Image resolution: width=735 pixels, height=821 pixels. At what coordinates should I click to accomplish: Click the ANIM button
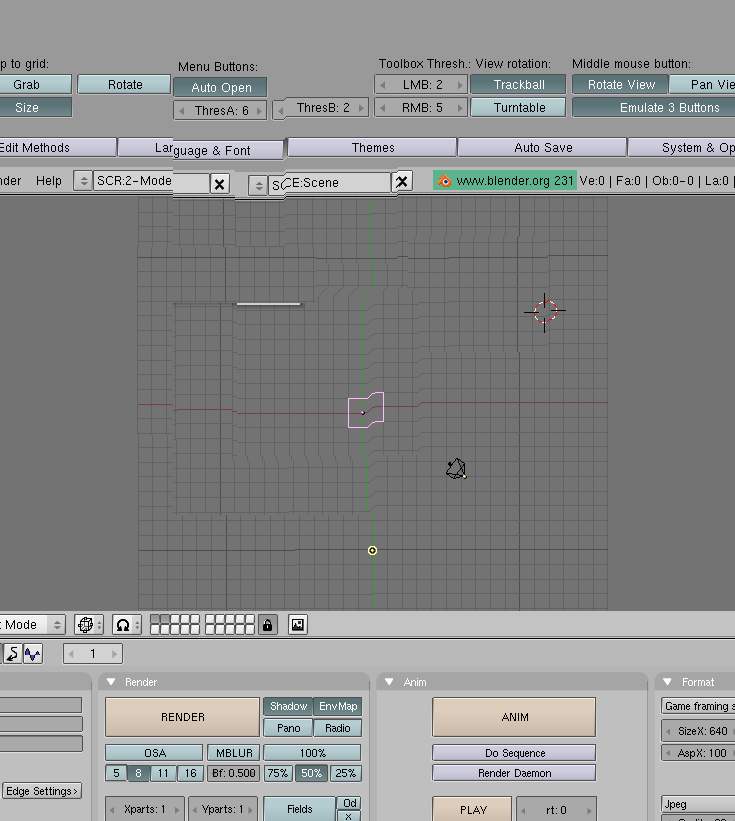pos(513,717)
